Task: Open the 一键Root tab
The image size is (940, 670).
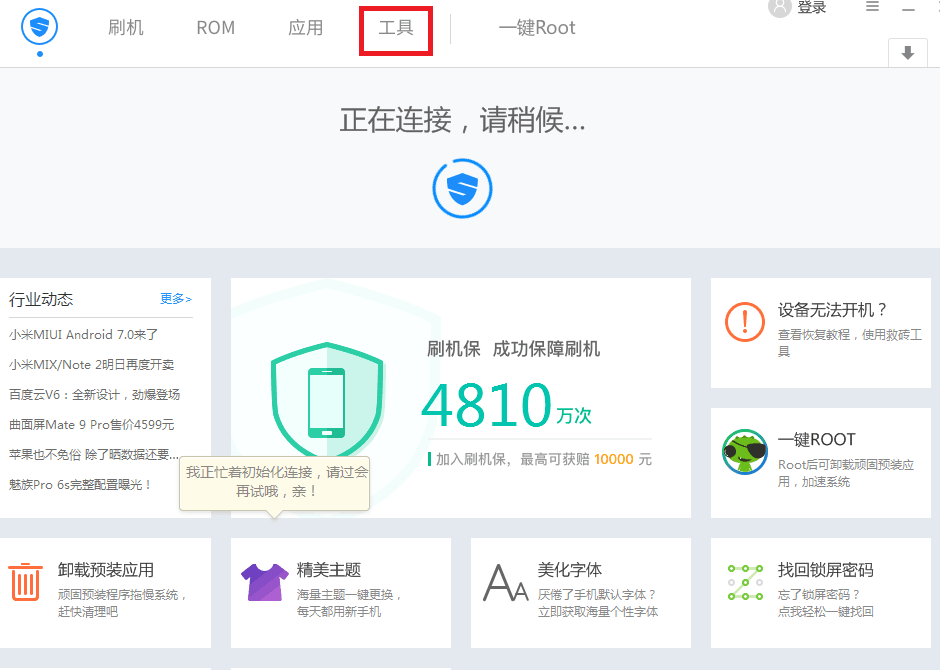Action: click(537, 28)
